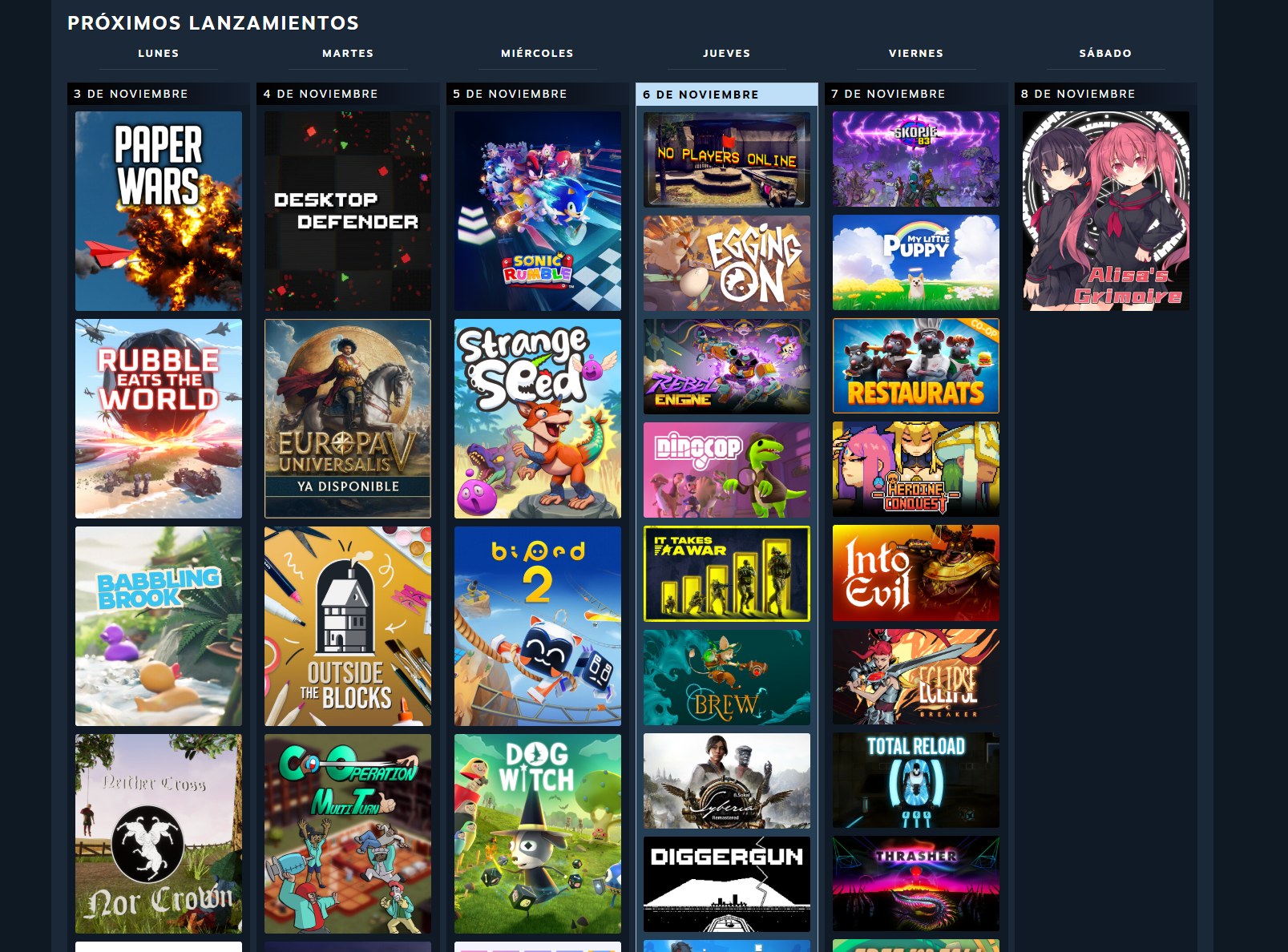Open the Europa Universalis V capsule
The width and height of the screenshot is (1288, 952).
(348, 418)
